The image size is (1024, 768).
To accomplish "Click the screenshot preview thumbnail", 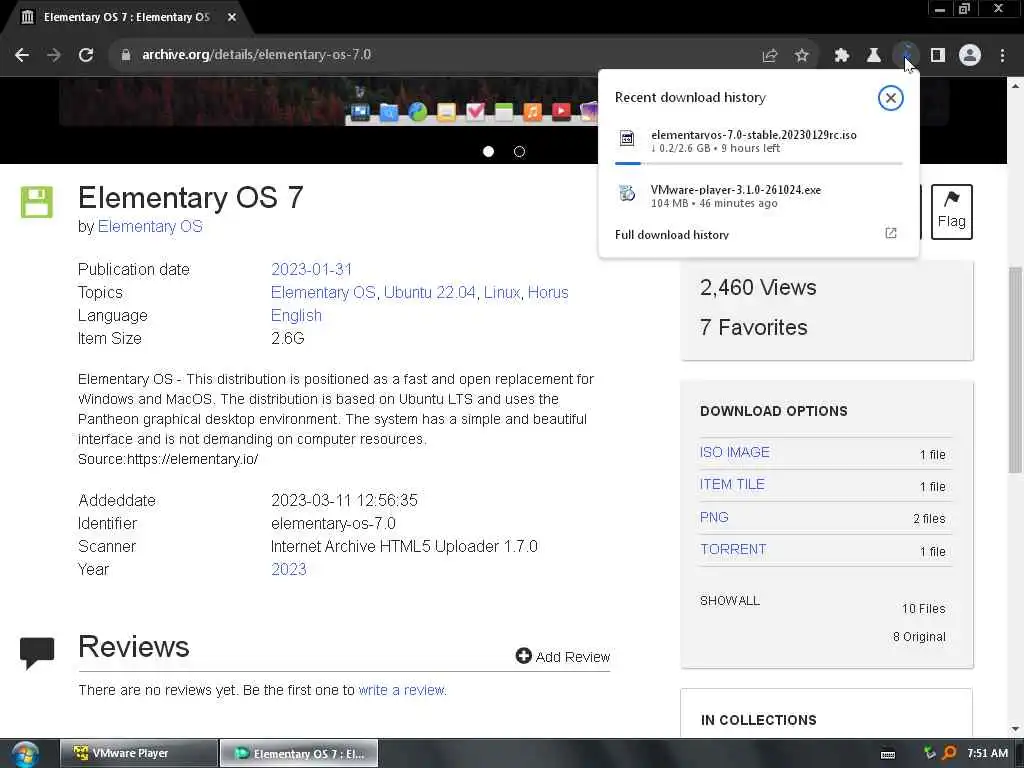I will 327,101.
